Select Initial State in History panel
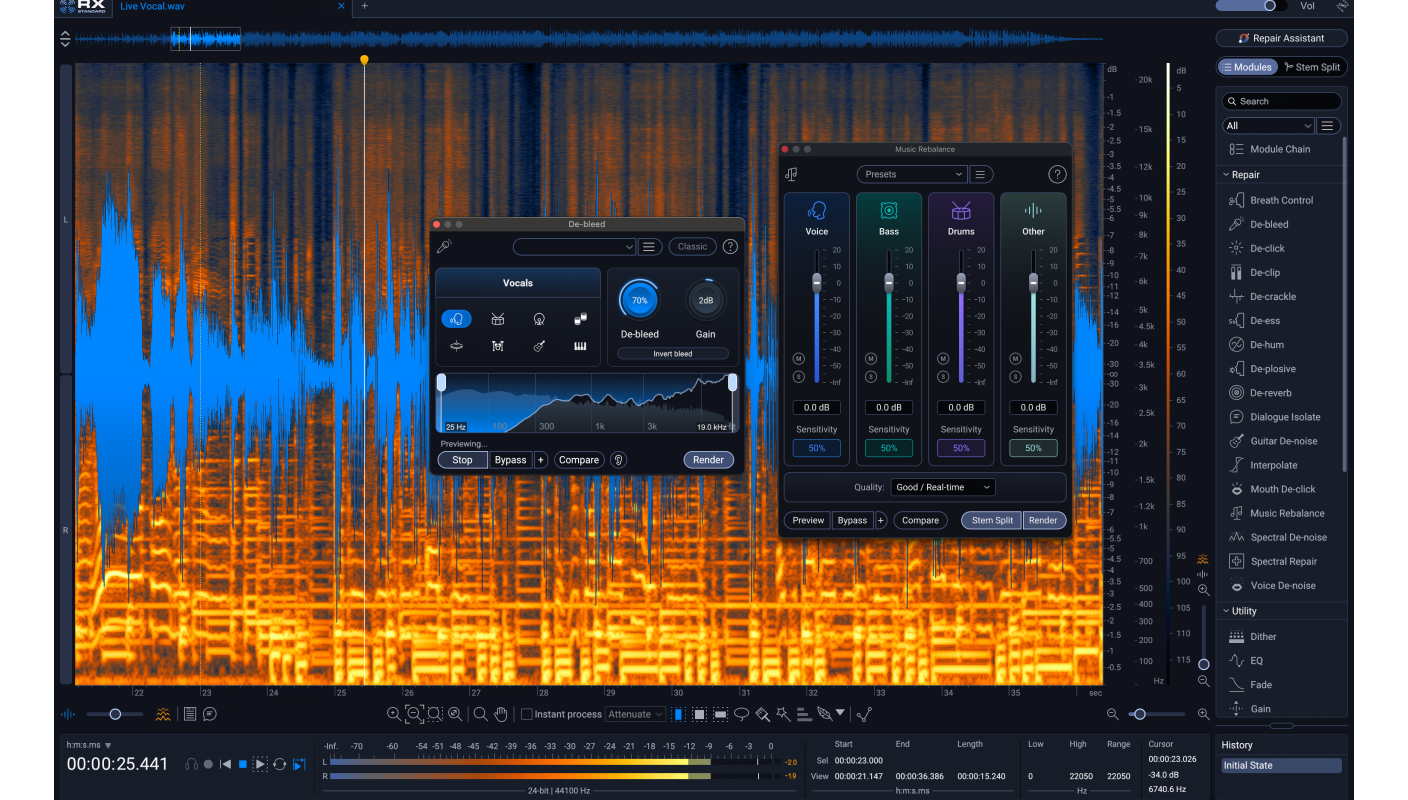Screen dimensions: 1408x800 (1281, 765)
